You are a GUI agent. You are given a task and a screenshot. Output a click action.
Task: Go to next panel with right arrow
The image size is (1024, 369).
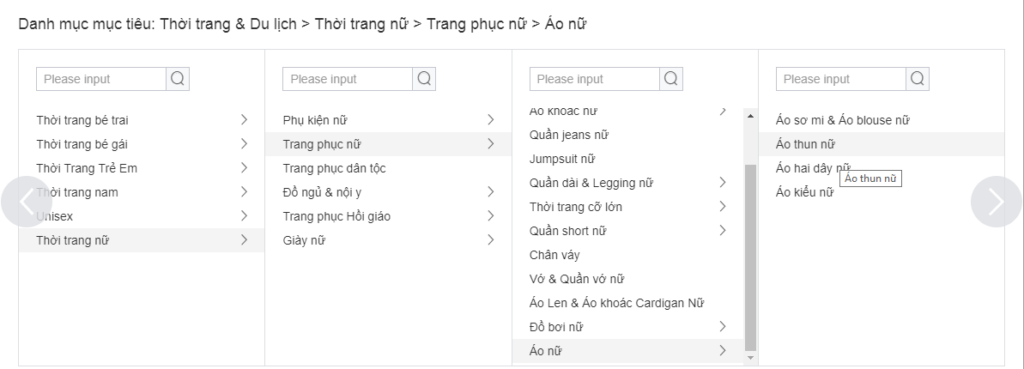(x=996, y=202)
